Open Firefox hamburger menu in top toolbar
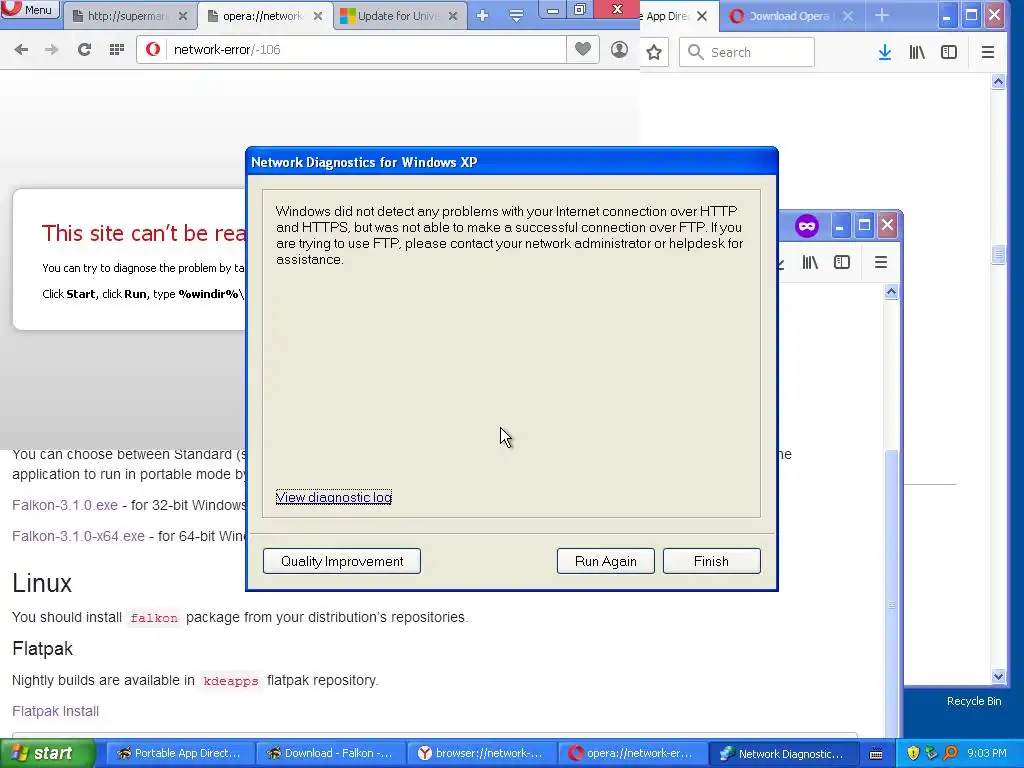 pyautogui.click(x=987, y=52)
